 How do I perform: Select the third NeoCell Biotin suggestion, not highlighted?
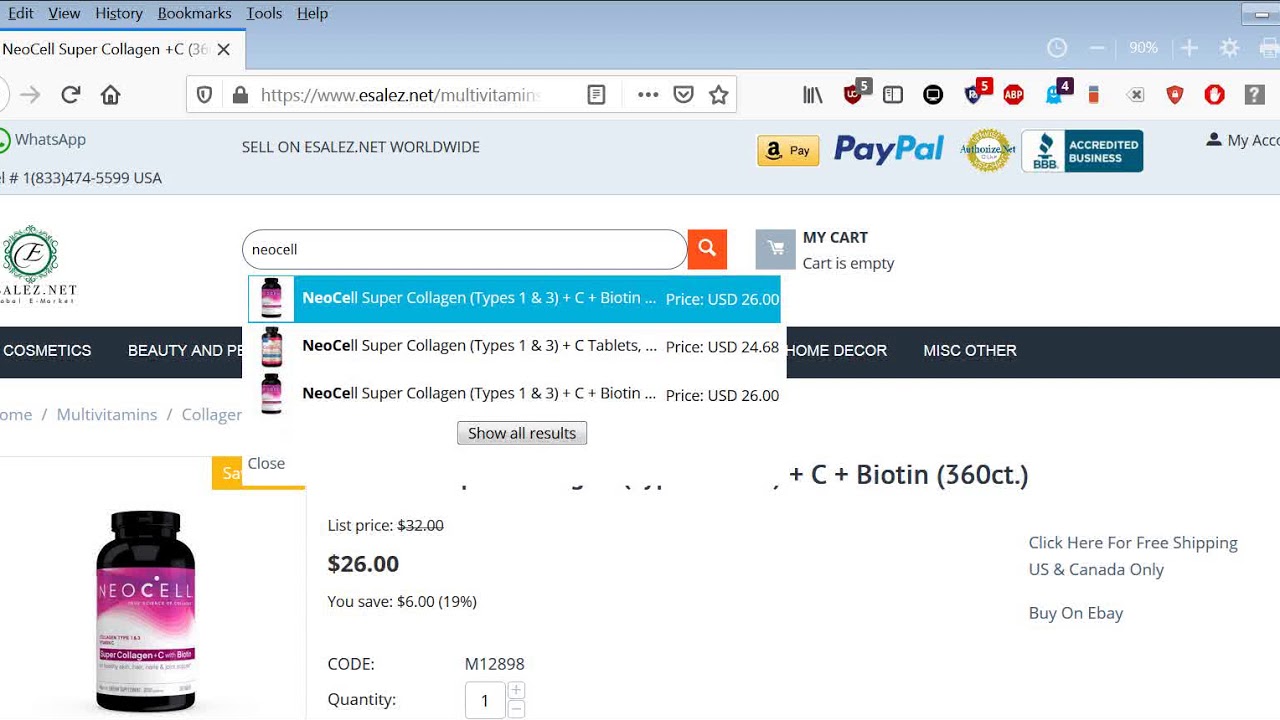[514, 394]
